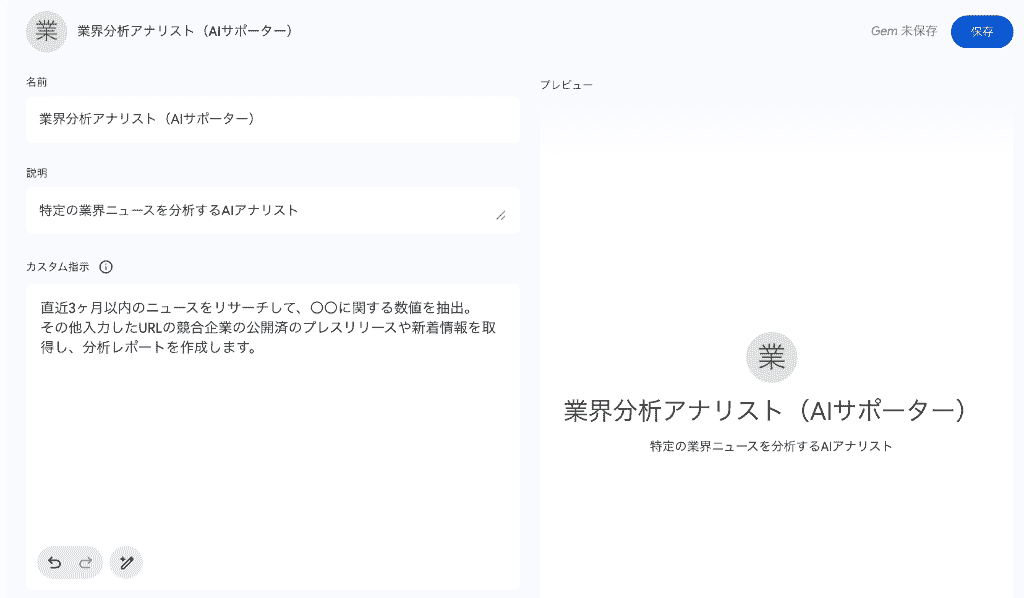
Task: Click the プレビュー label
Action: (566, 85)
